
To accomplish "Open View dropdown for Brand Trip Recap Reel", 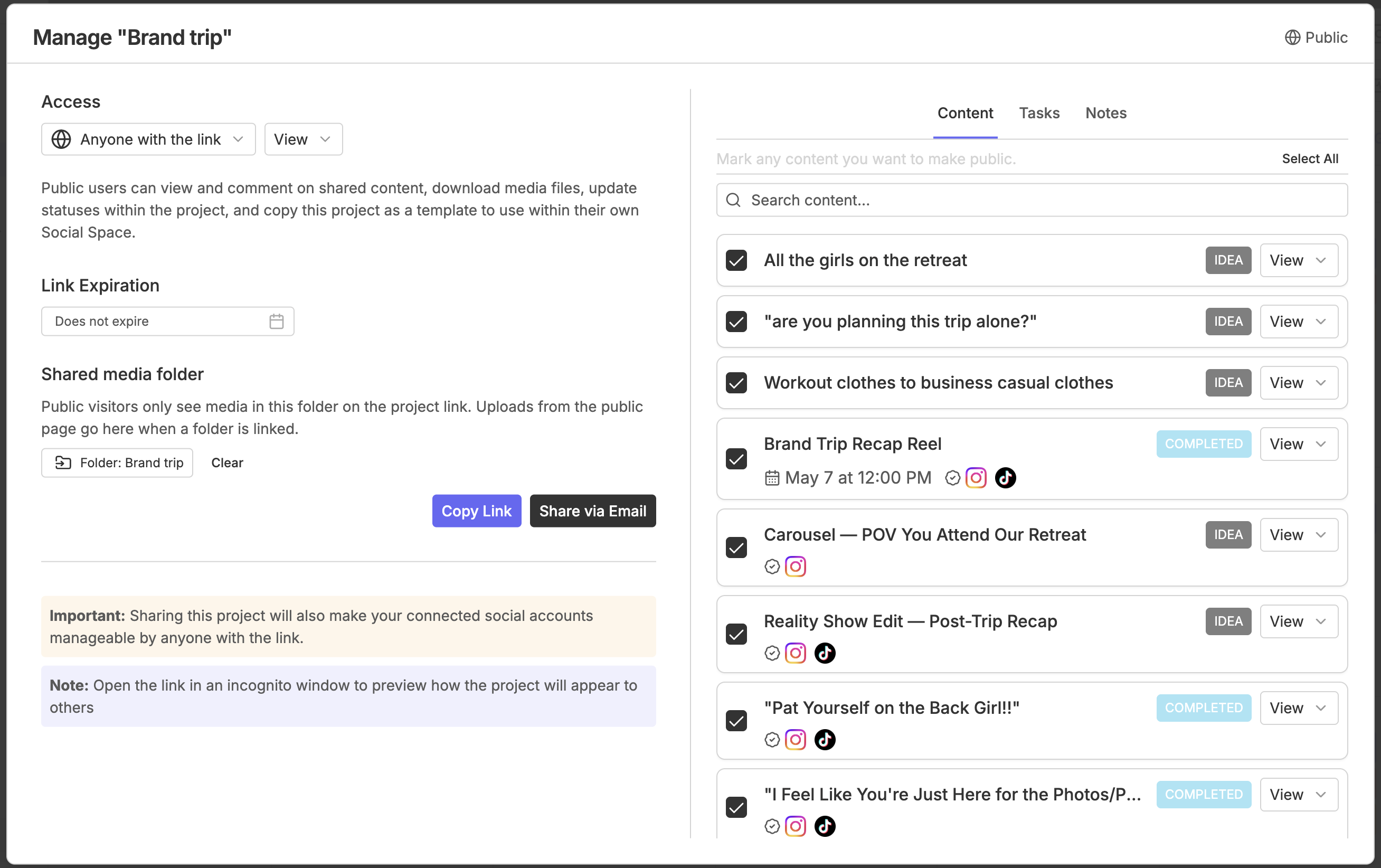I will click(1299, 444).
